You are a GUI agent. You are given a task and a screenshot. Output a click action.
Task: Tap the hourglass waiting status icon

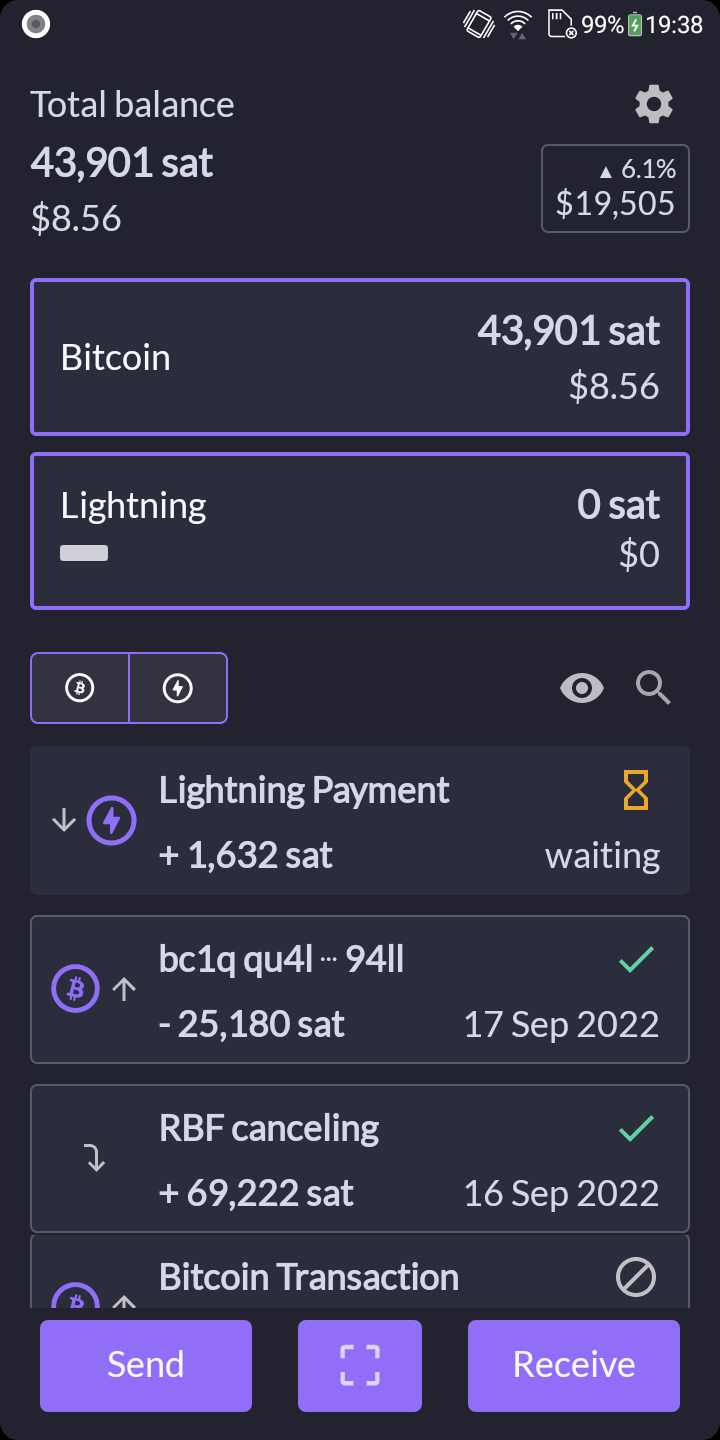pyautogui.click(x=636, y=791)
